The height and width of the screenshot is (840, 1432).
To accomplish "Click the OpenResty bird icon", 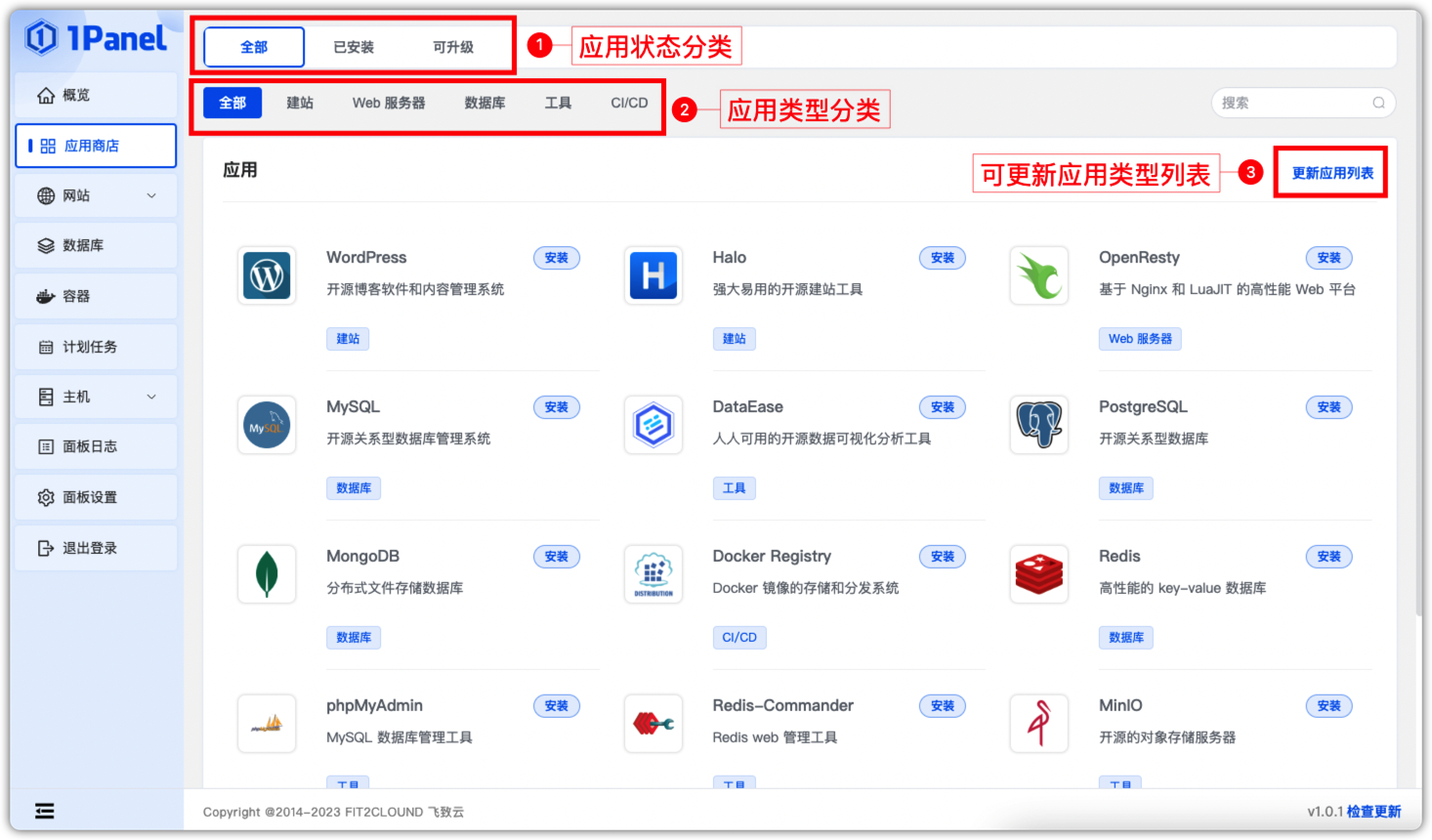I will tap(1039, 275).
